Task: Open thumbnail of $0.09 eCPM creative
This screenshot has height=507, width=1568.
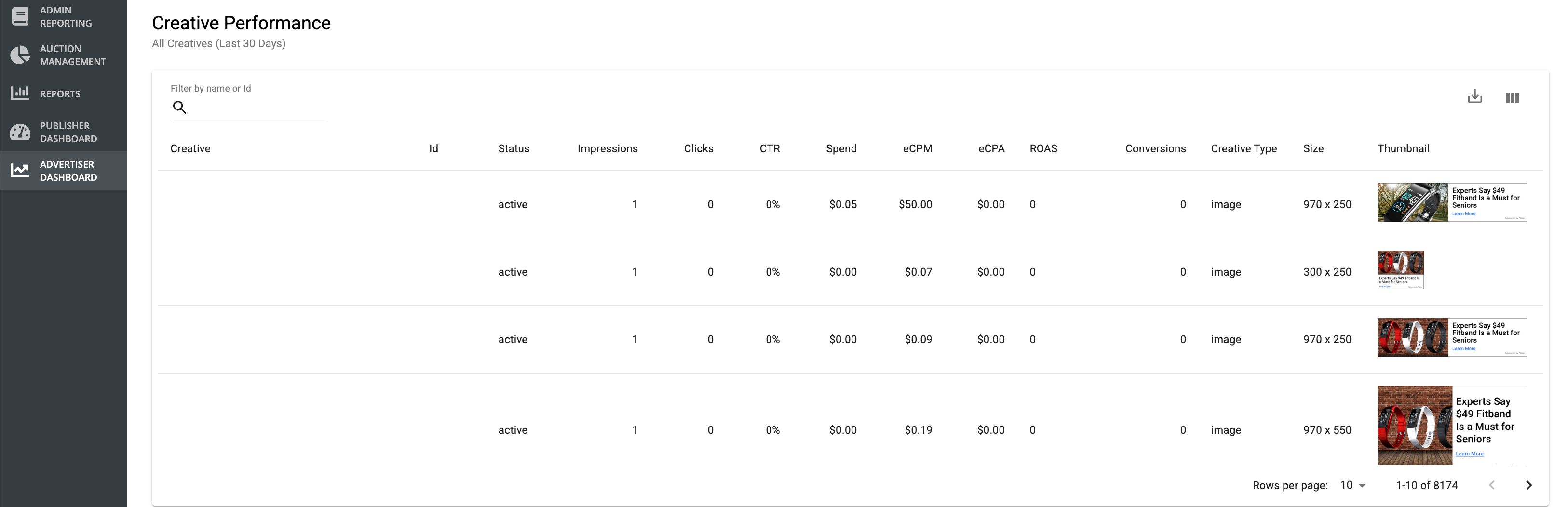Action: point(1452,337)
